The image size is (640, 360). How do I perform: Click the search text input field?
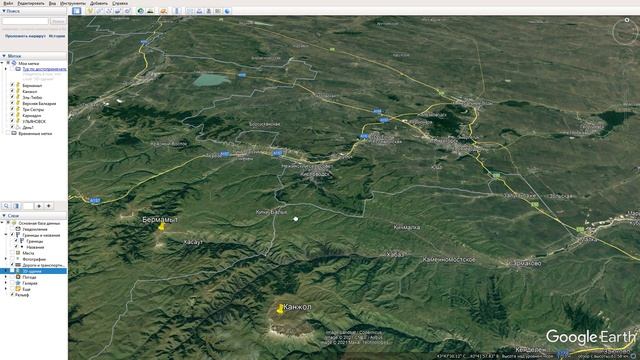(x=25, y=21)
